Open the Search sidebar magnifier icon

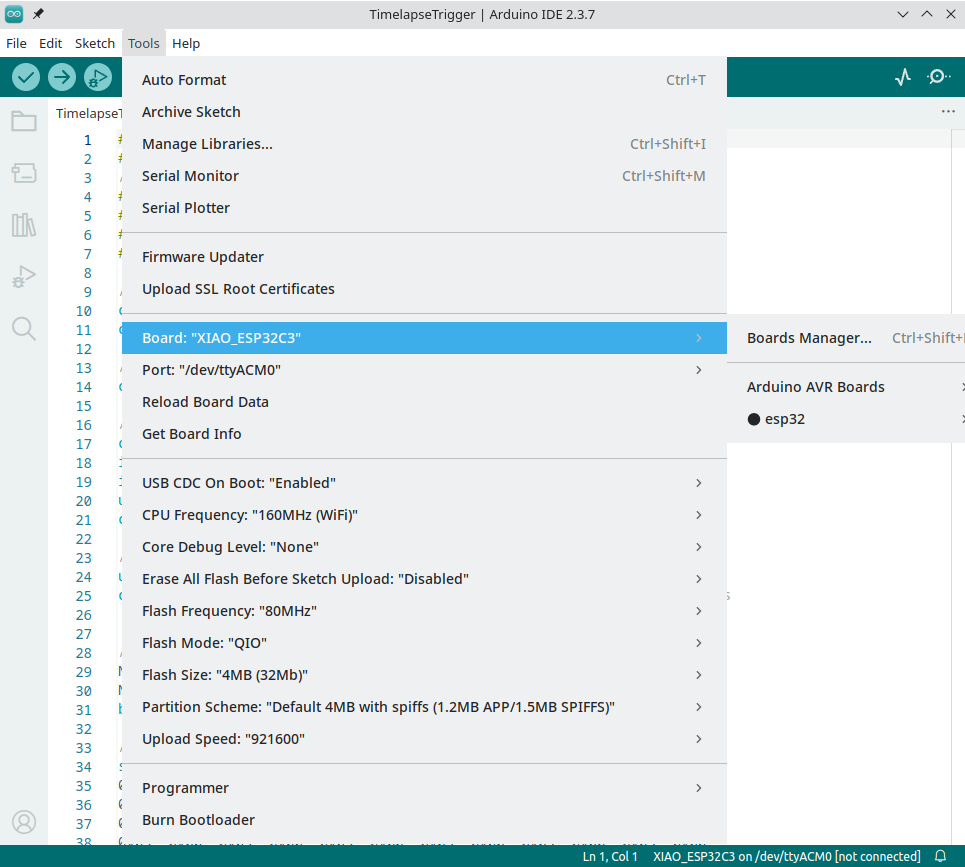tap(24, 329)
